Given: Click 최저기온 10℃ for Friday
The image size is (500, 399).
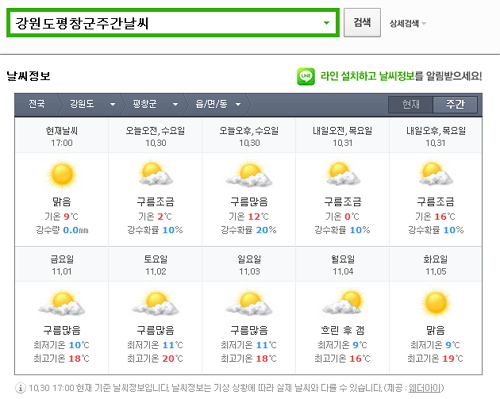Looking at the screenshot, I should point(62,345).
